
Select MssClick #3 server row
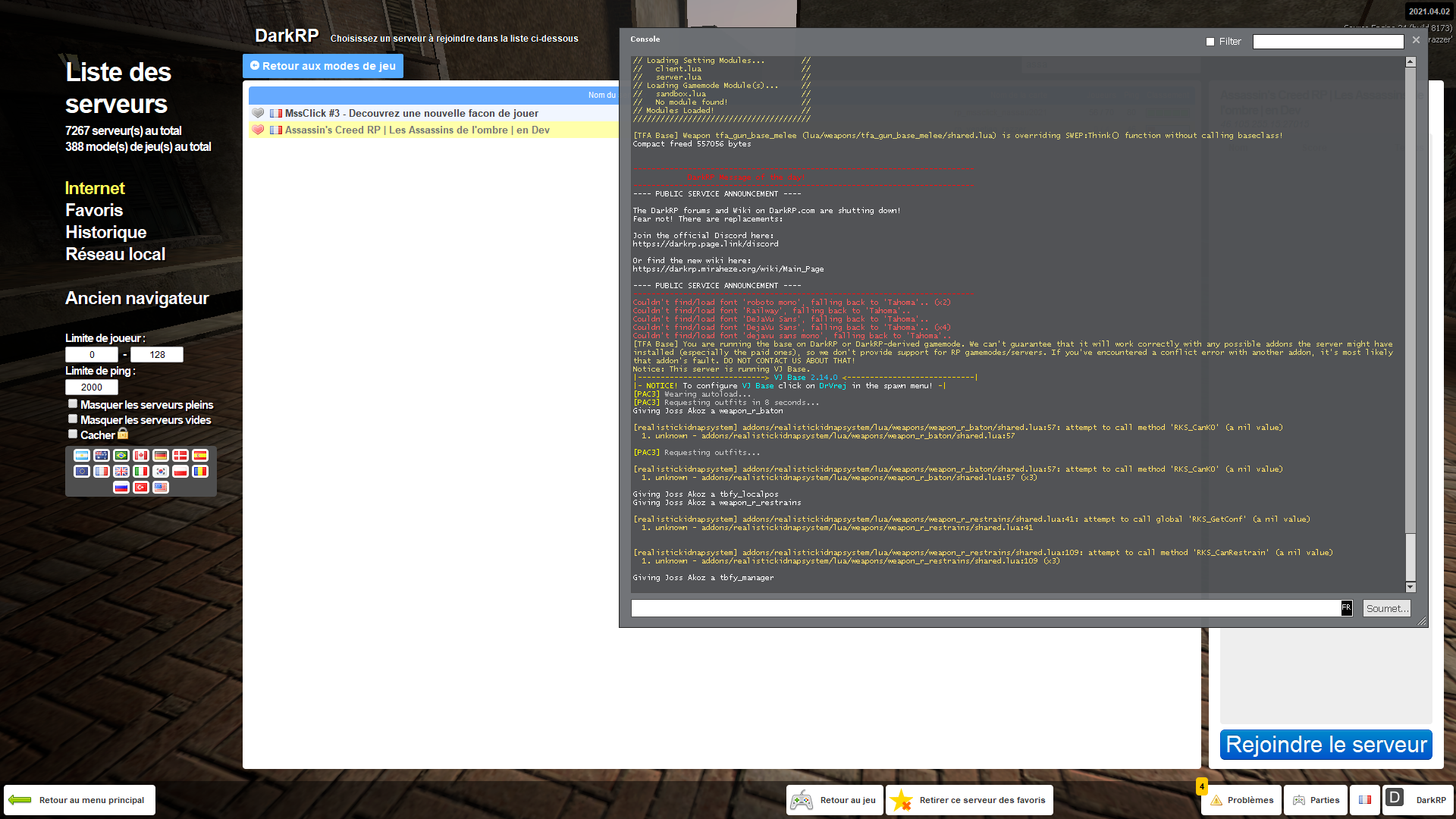coord(434,114)
